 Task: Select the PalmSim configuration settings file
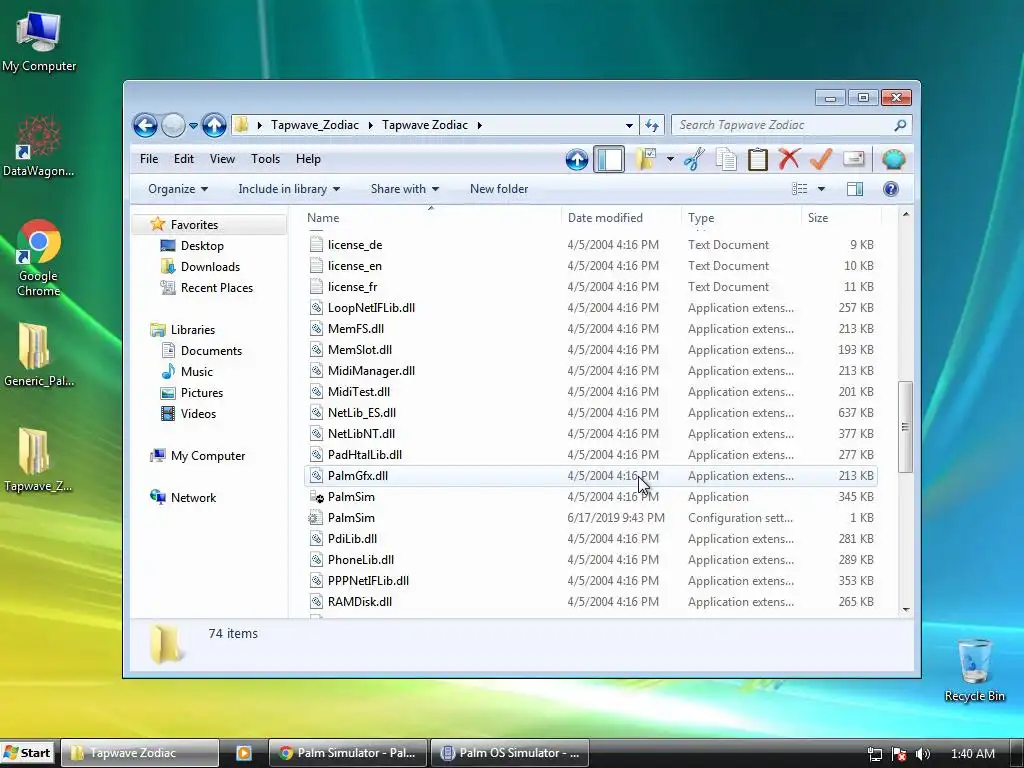[x=590, y=518]
